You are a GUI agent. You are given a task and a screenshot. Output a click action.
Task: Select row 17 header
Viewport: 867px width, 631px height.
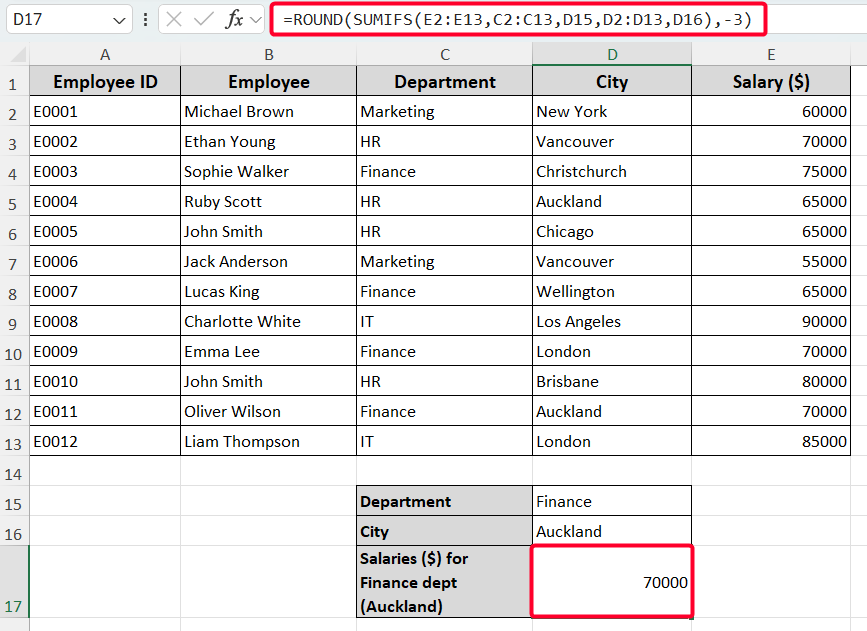(14, 582)
